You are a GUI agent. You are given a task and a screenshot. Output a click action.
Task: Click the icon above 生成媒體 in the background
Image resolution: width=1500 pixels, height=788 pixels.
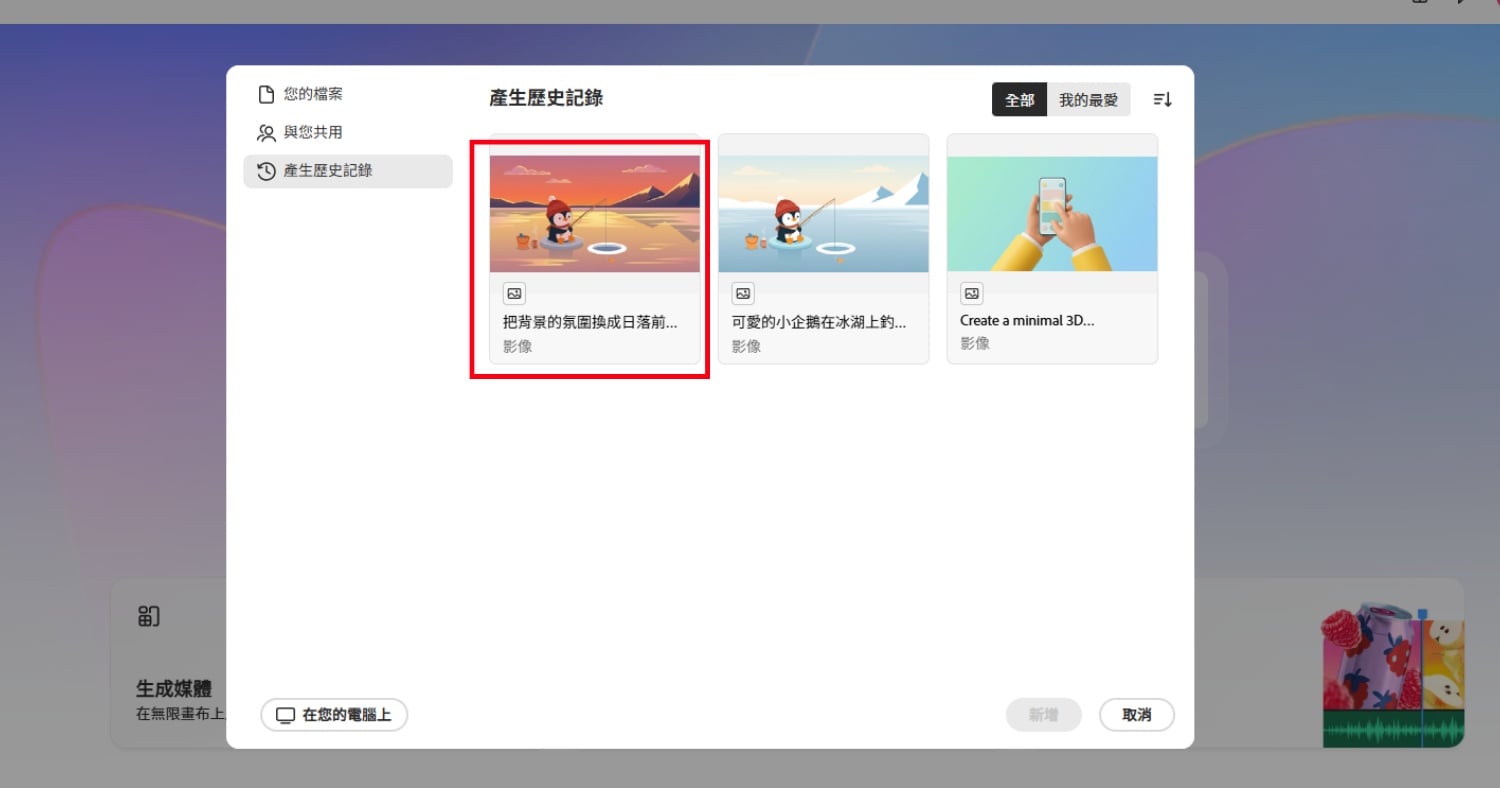148,617
